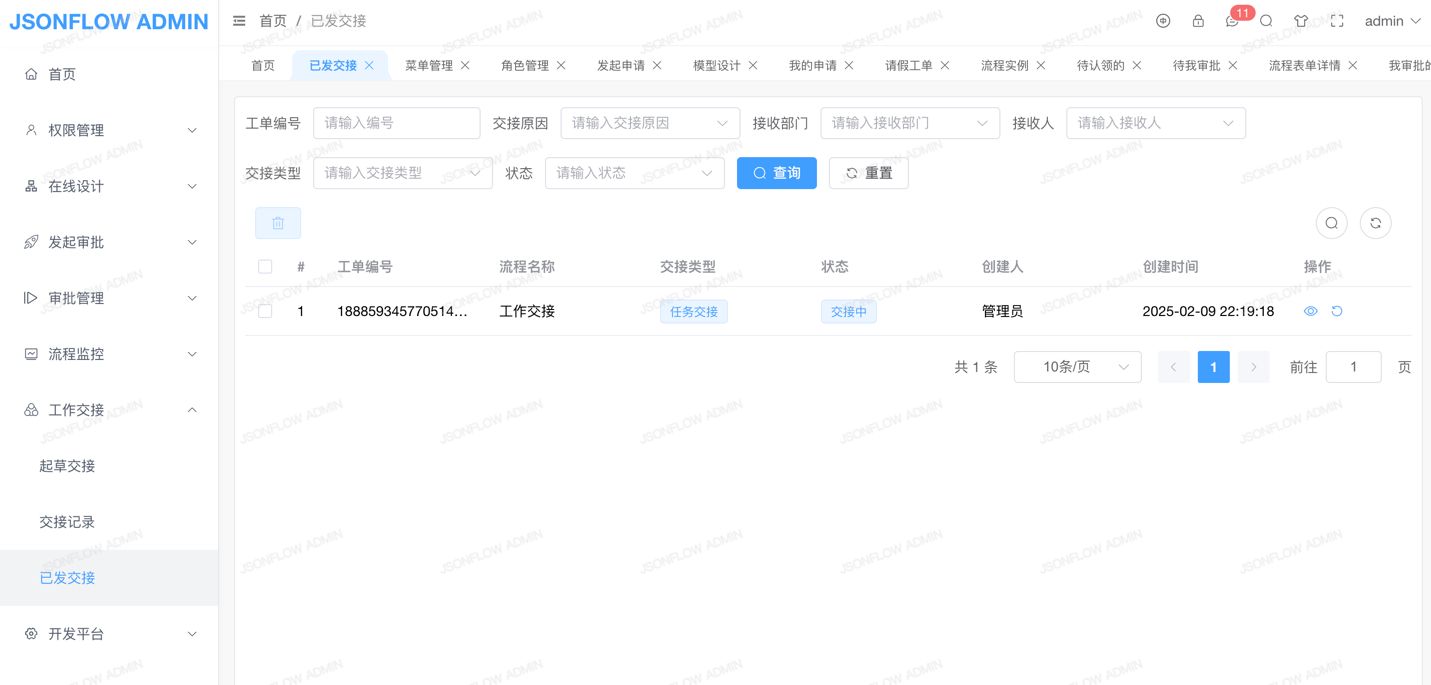Click the 查询 button
The height and width of the screenshot is (685, 1431).
click(x=776, y=173)
